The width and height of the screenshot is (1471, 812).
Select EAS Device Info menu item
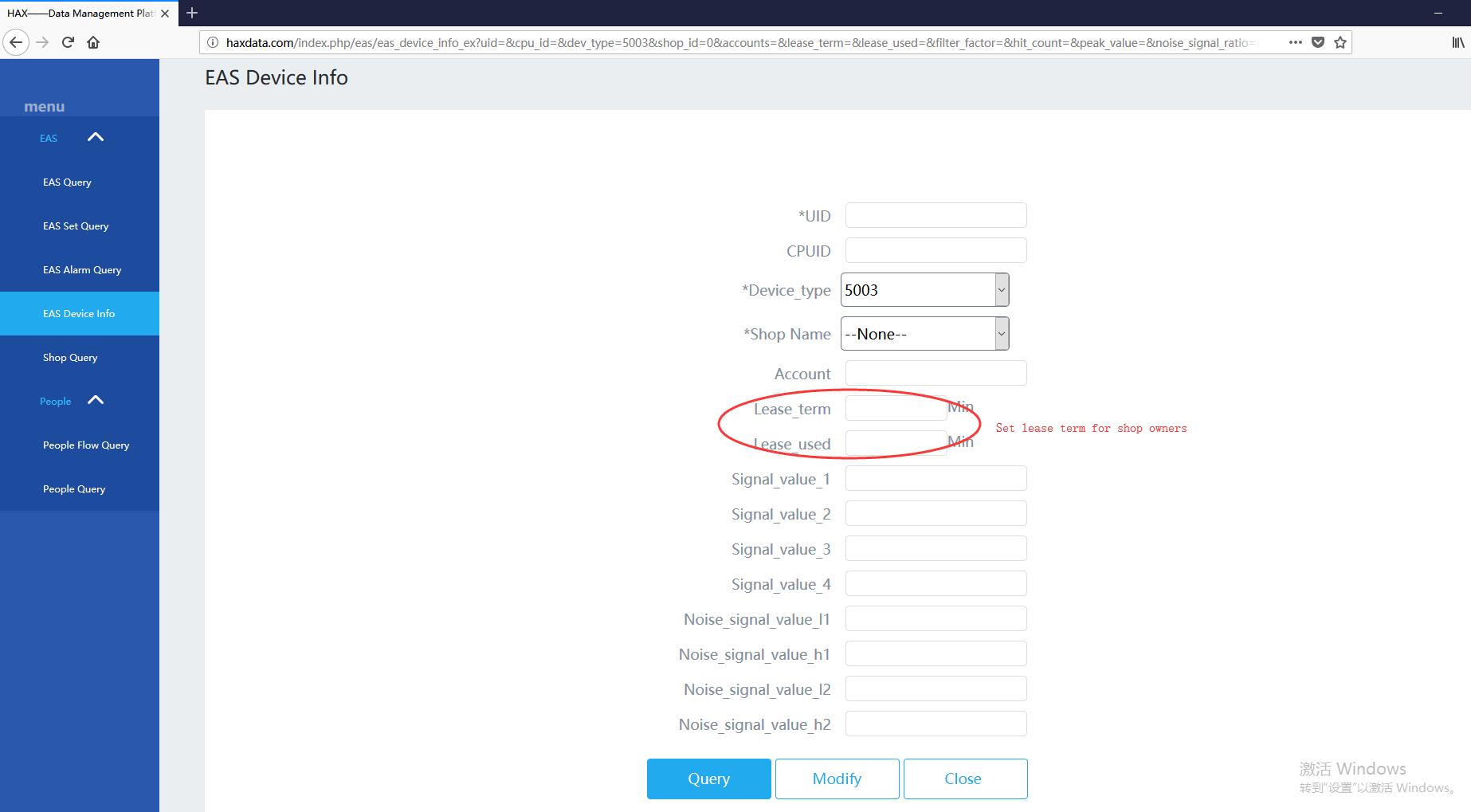point(80,314)
